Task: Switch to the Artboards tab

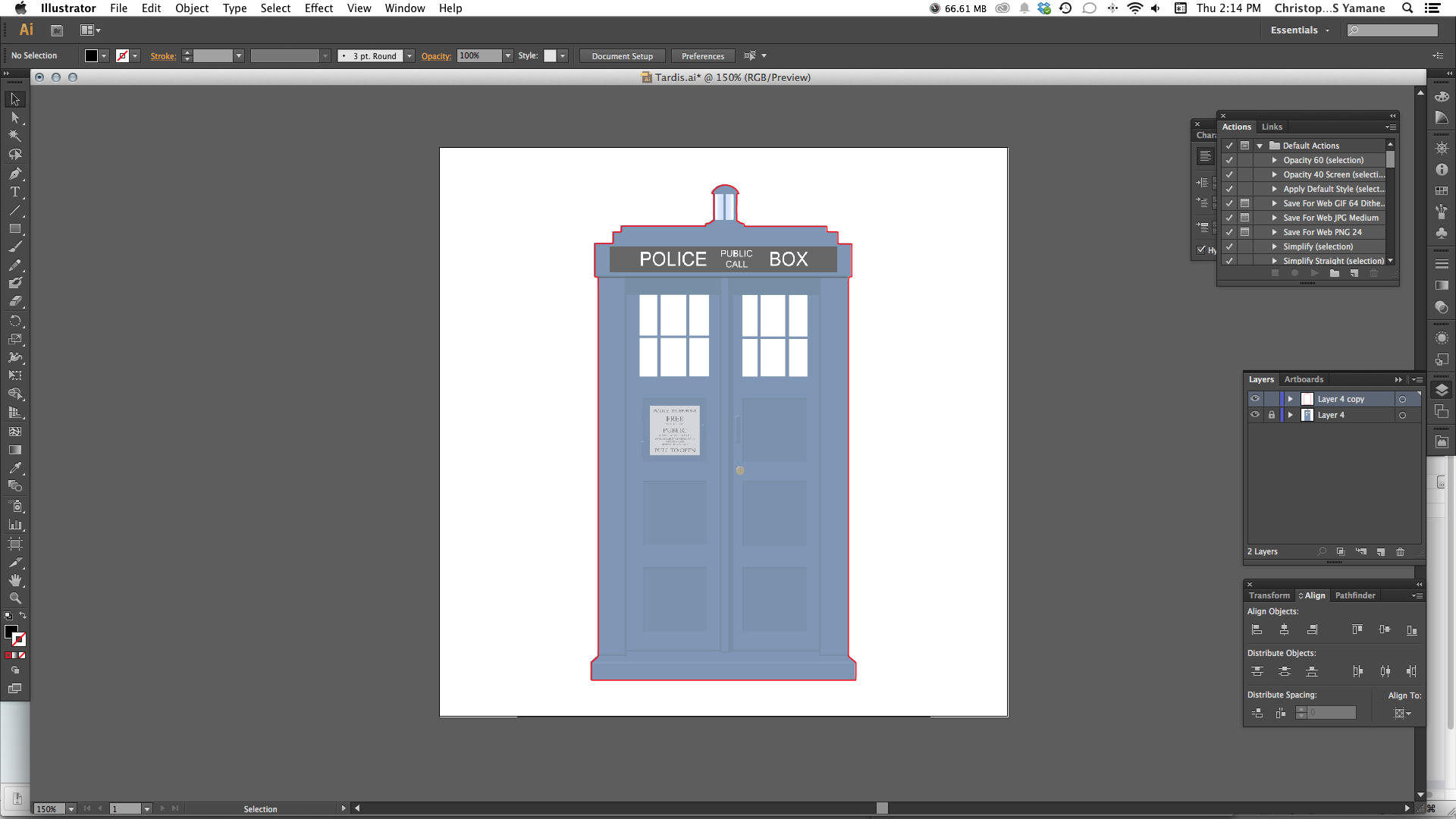Action: [1304, 379]
